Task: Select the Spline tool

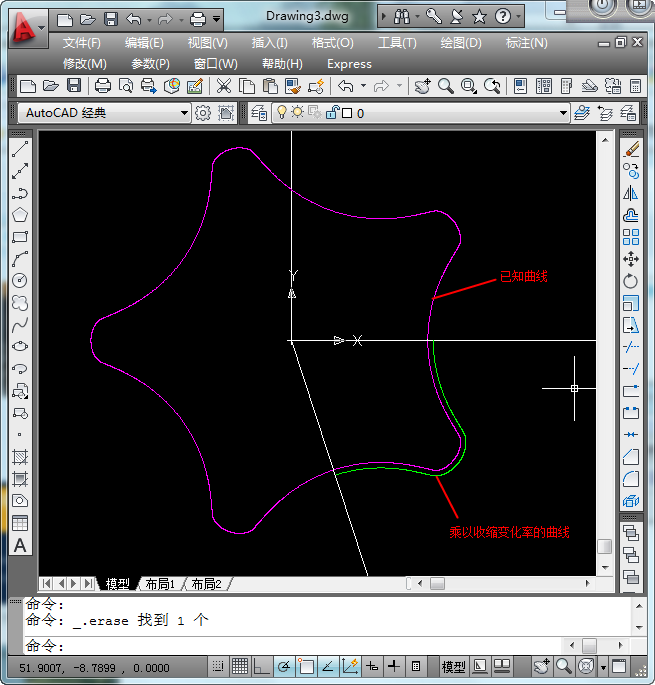Action: click(20, 325)
